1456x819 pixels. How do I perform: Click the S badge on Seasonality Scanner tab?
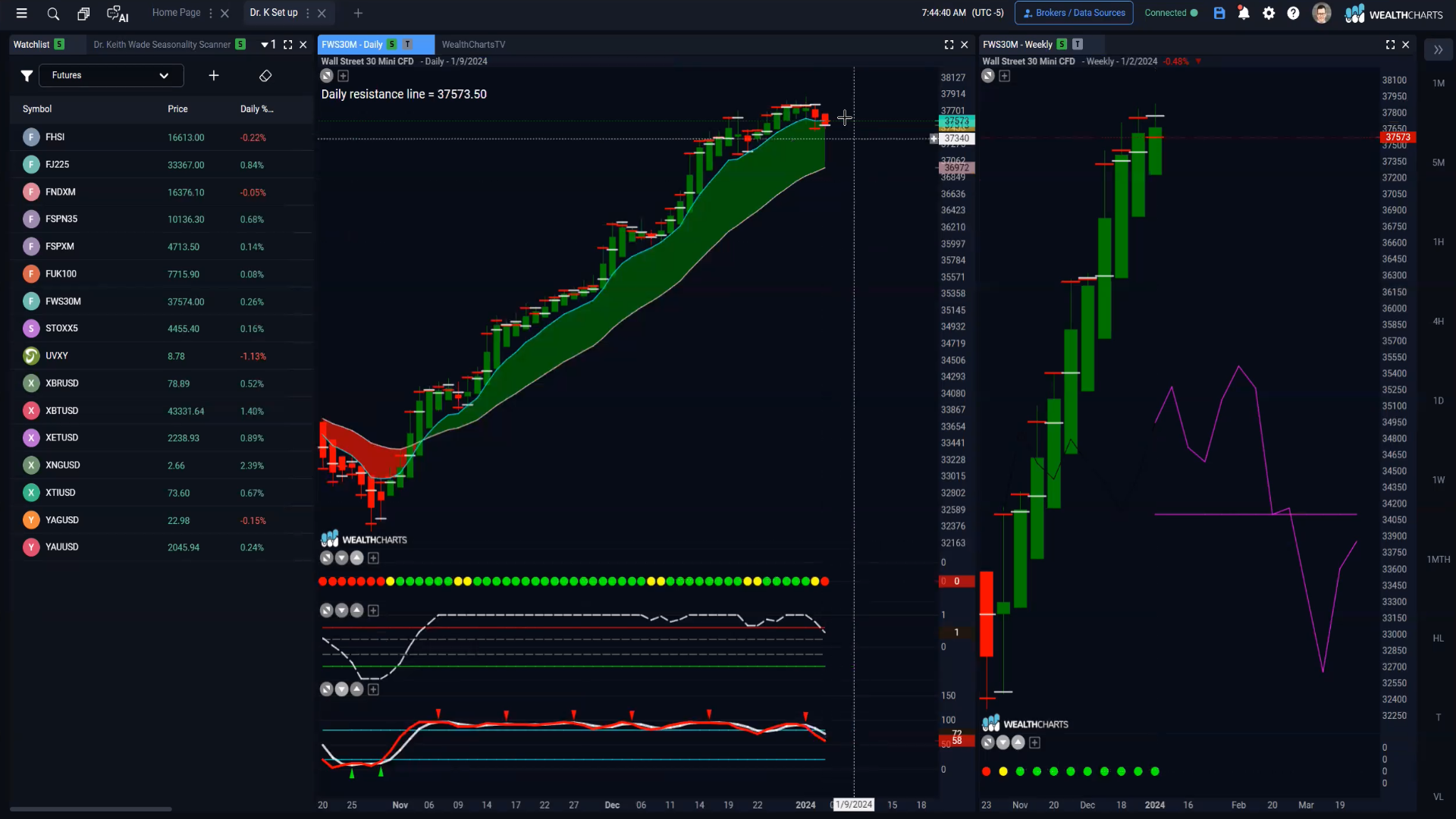coord(240,45)
